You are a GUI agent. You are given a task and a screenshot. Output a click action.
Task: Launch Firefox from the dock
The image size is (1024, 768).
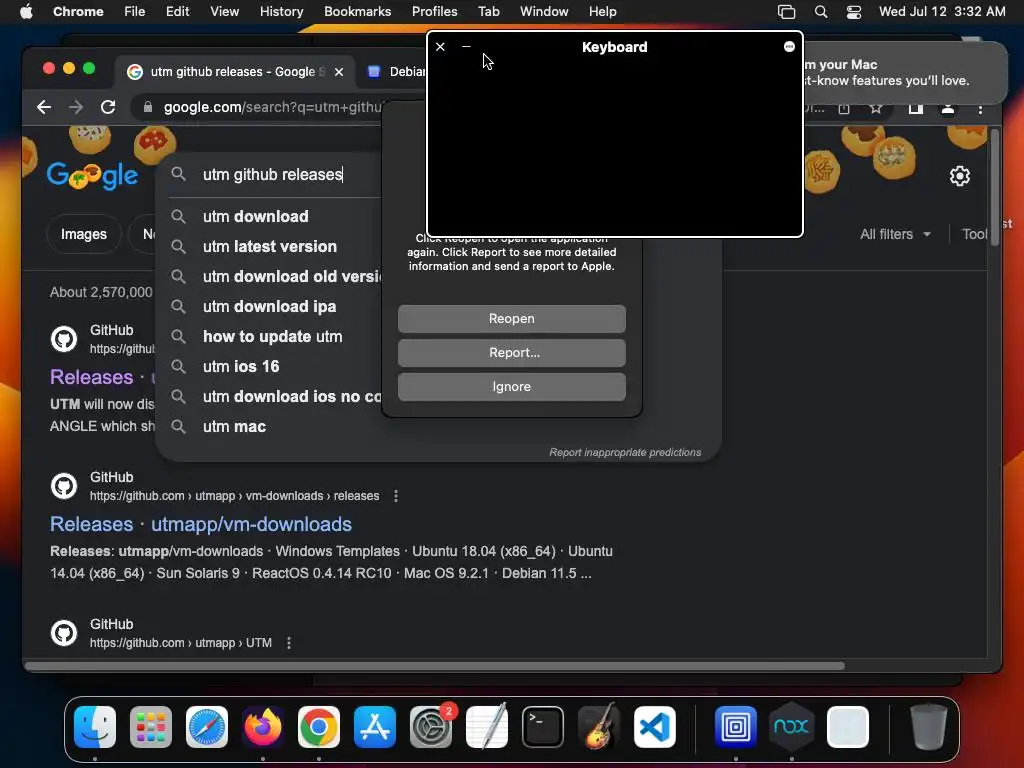click(x=263, y=726)
